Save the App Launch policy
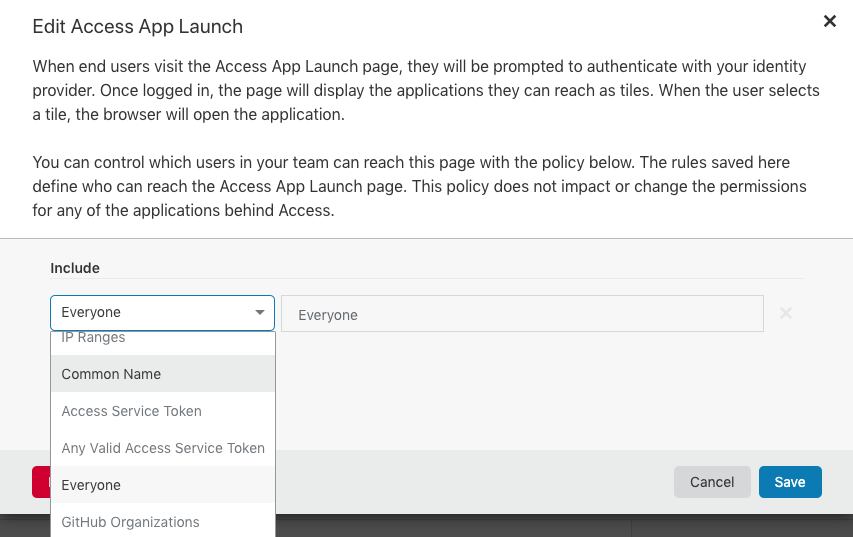Screen dimensions: 853x537 [790, 482]
